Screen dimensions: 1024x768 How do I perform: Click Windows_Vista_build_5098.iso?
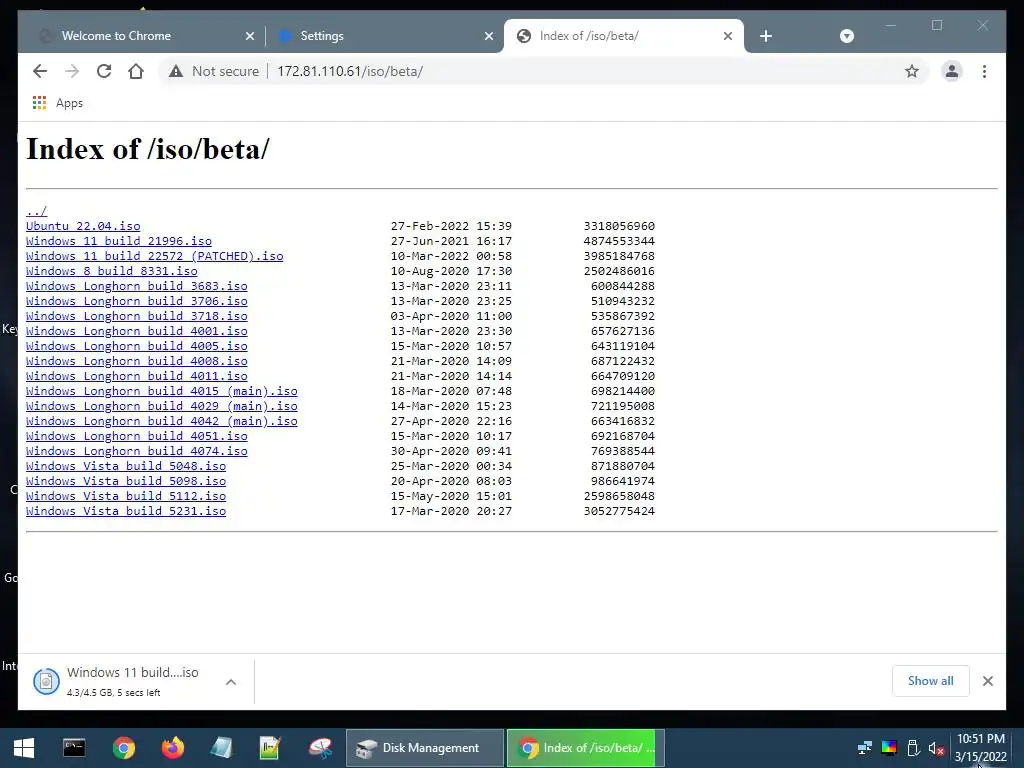pos(126,481)
